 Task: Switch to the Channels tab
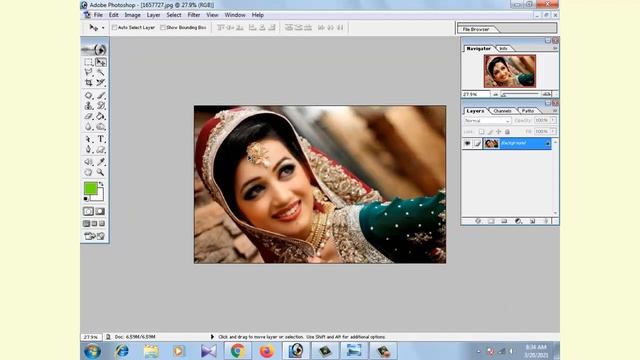[x=502, y=111]
